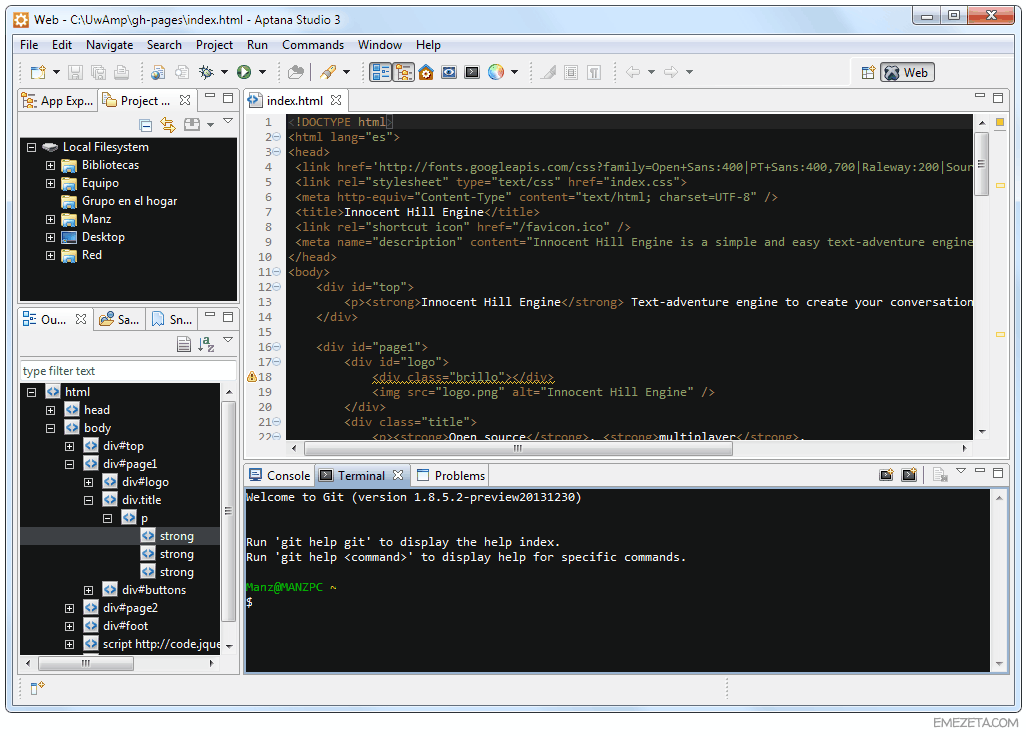Click the green Run icon

click(244, 72)
